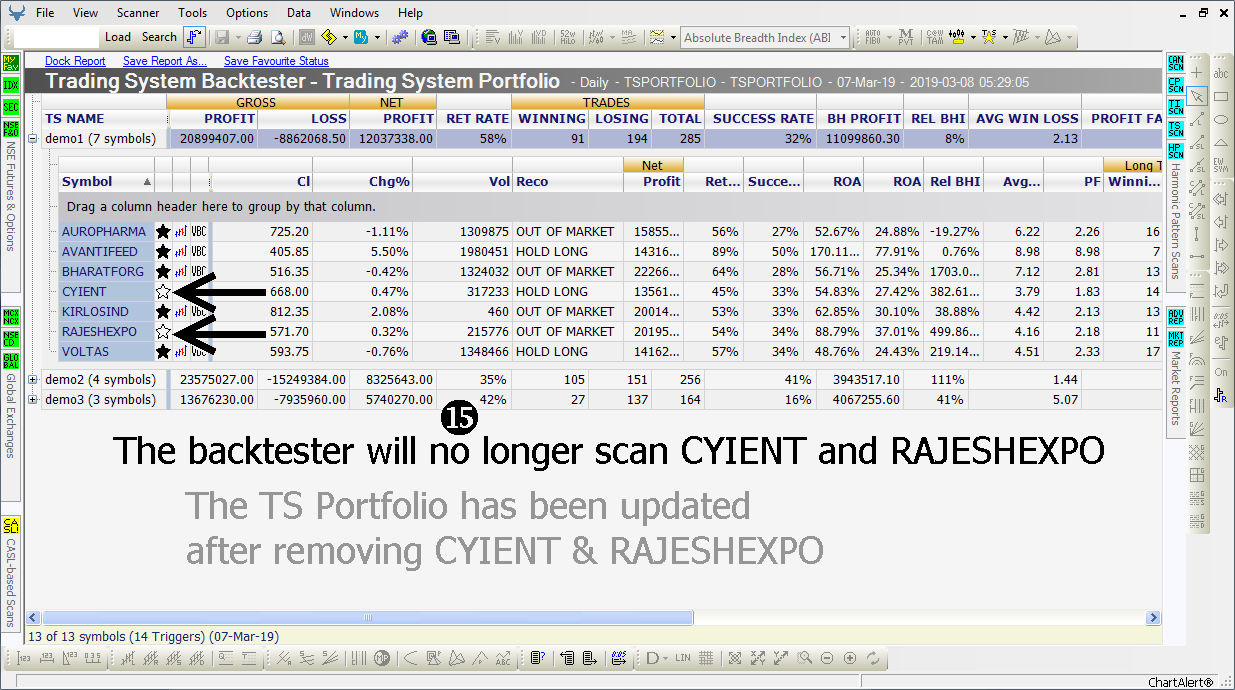
Task: Open the HP SCN harmonic scan icon
Action: pos(1175,151)
